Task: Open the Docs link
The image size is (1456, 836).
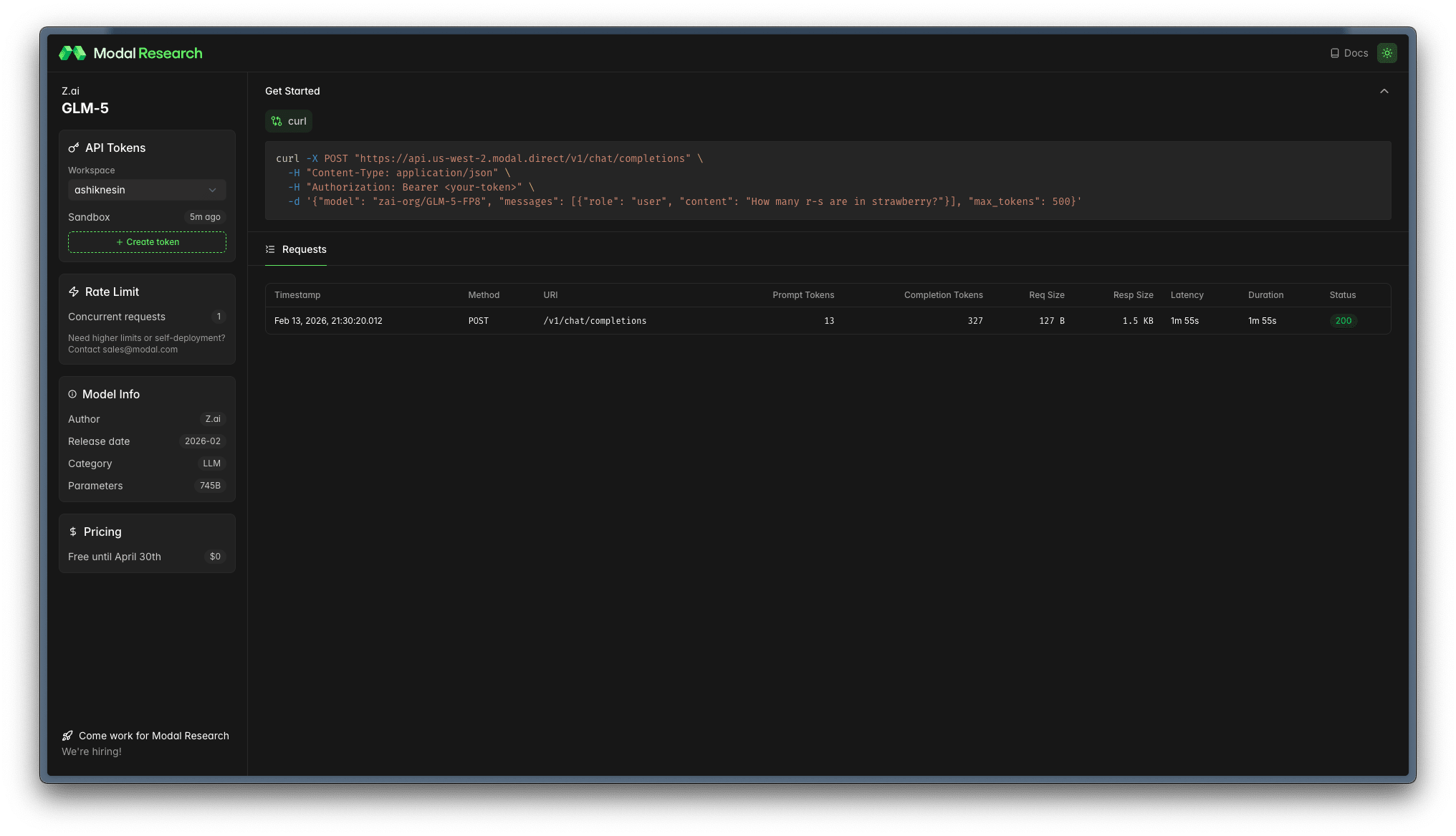Action: pos(1356,53)
